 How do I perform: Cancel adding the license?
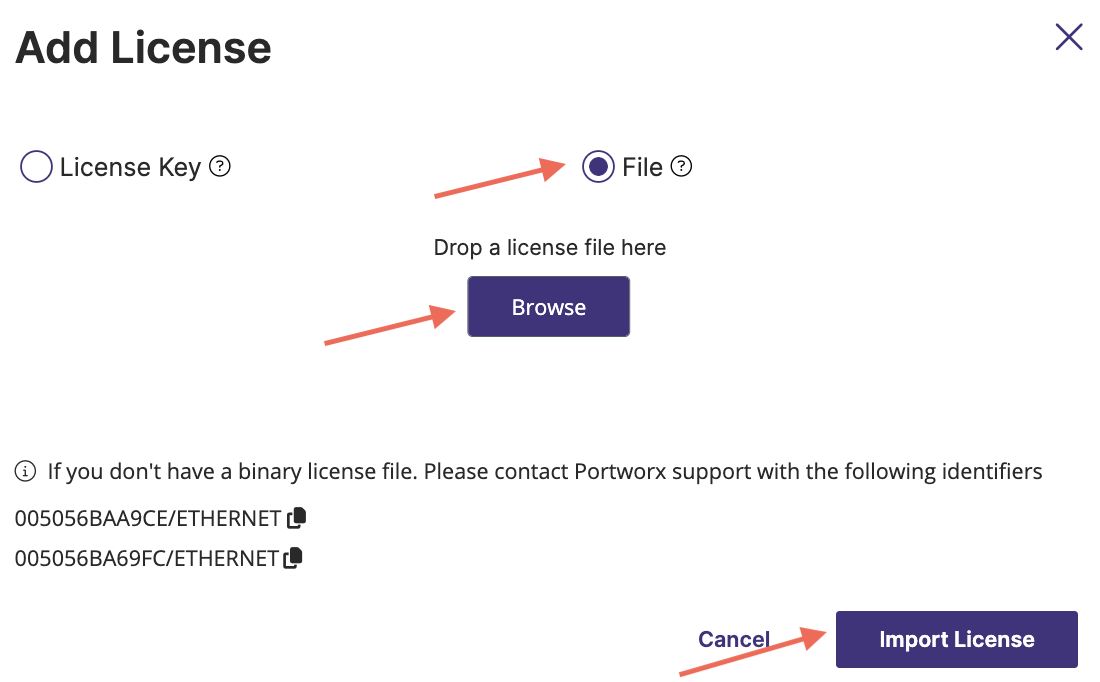click(x=734, y=640)
